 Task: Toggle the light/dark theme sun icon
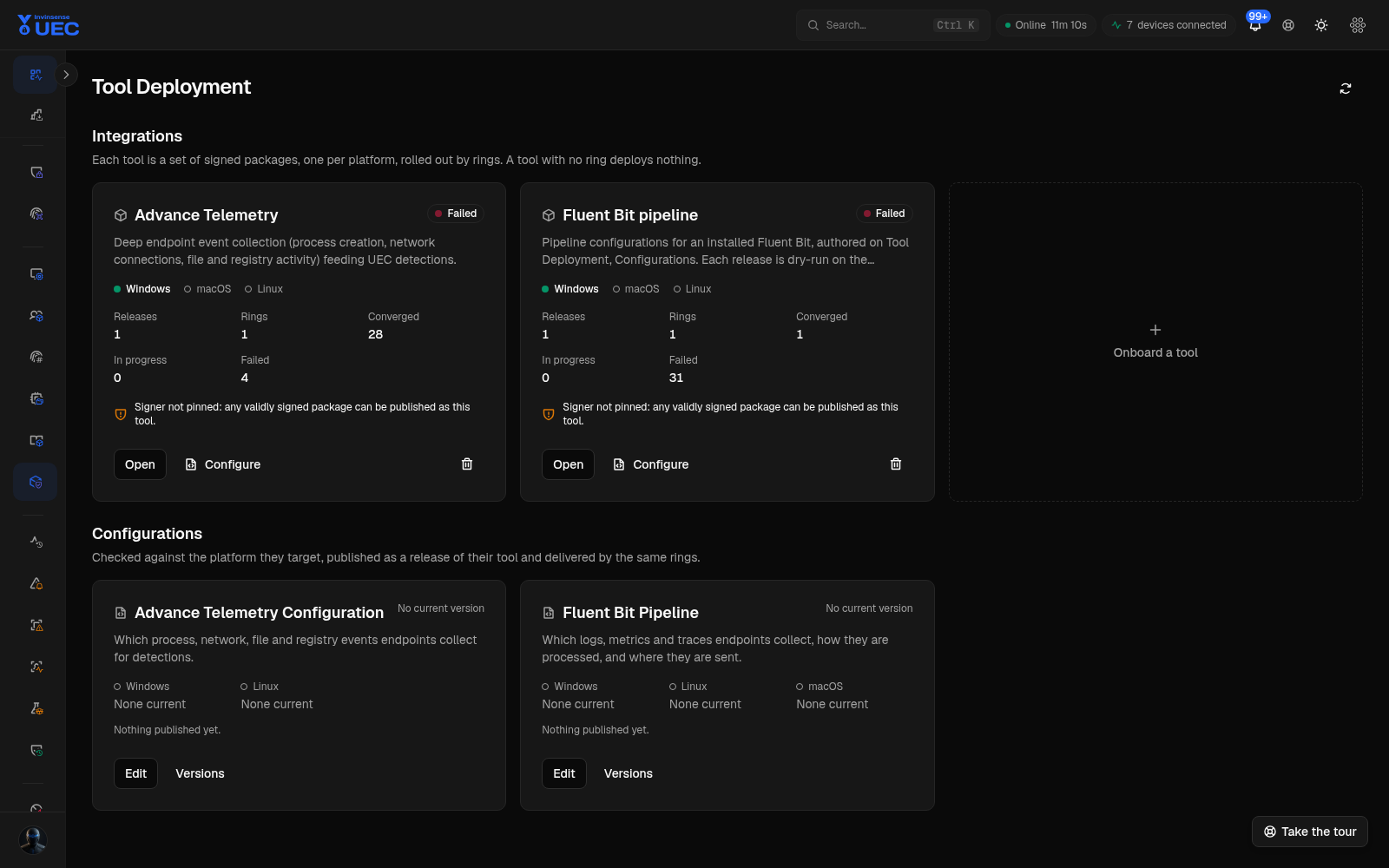point(1321,25)
